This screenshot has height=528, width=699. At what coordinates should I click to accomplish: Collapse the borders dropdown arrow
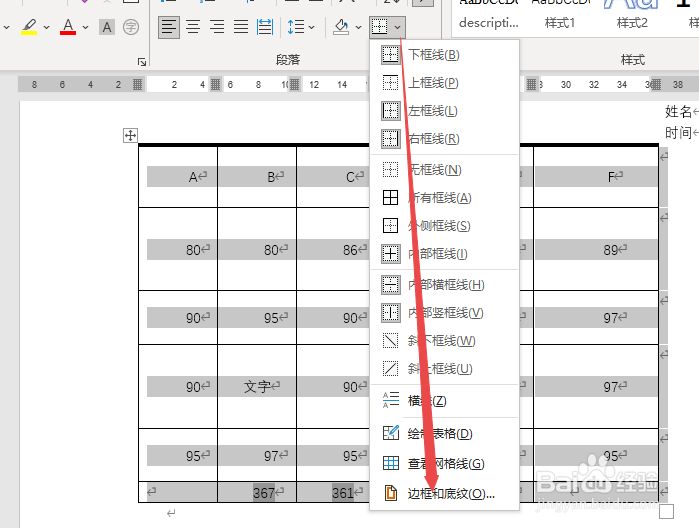click(398, 27)
